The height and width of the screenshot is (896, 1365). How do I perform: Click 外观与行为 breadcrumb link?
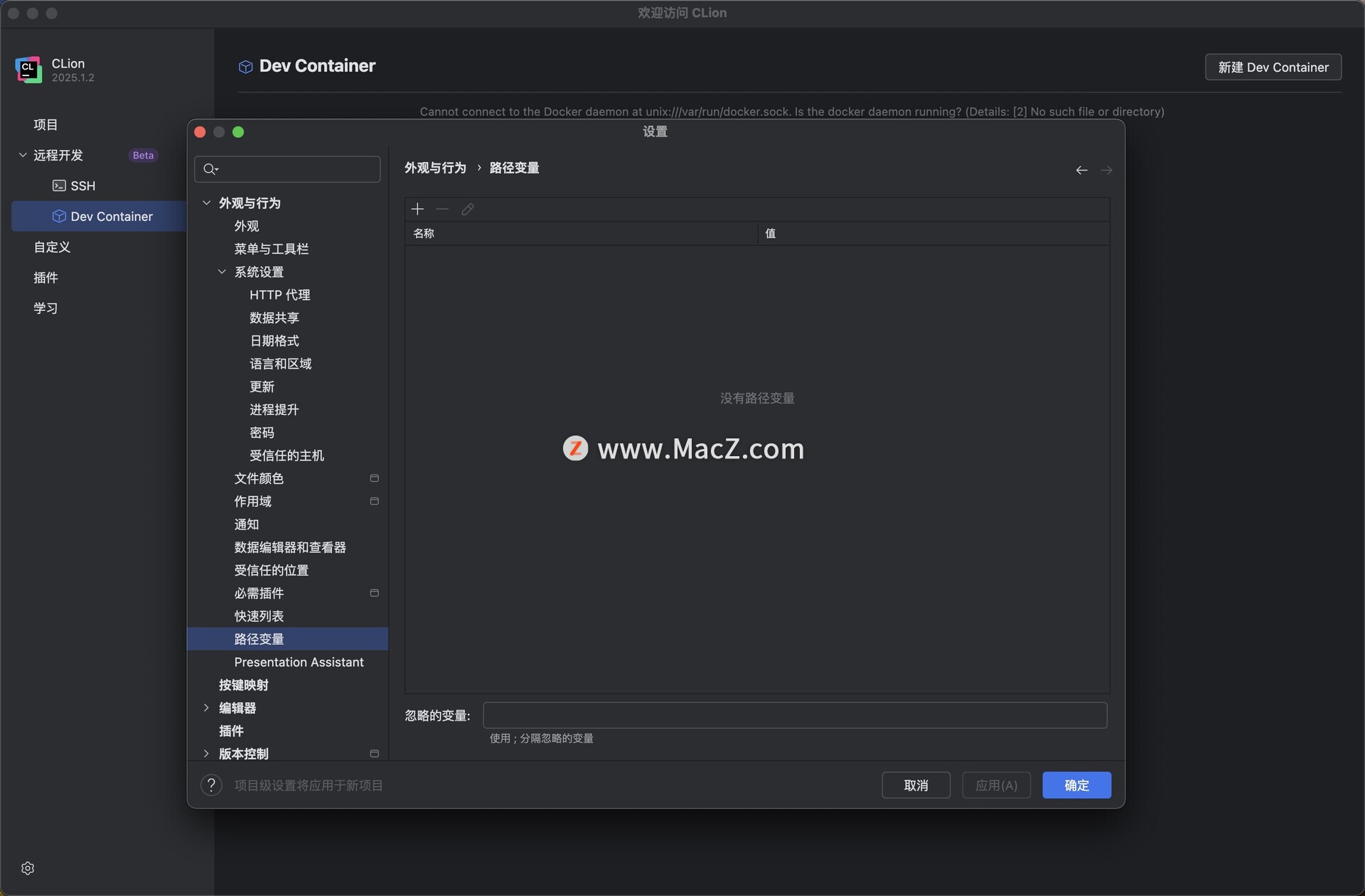[435, 168]
